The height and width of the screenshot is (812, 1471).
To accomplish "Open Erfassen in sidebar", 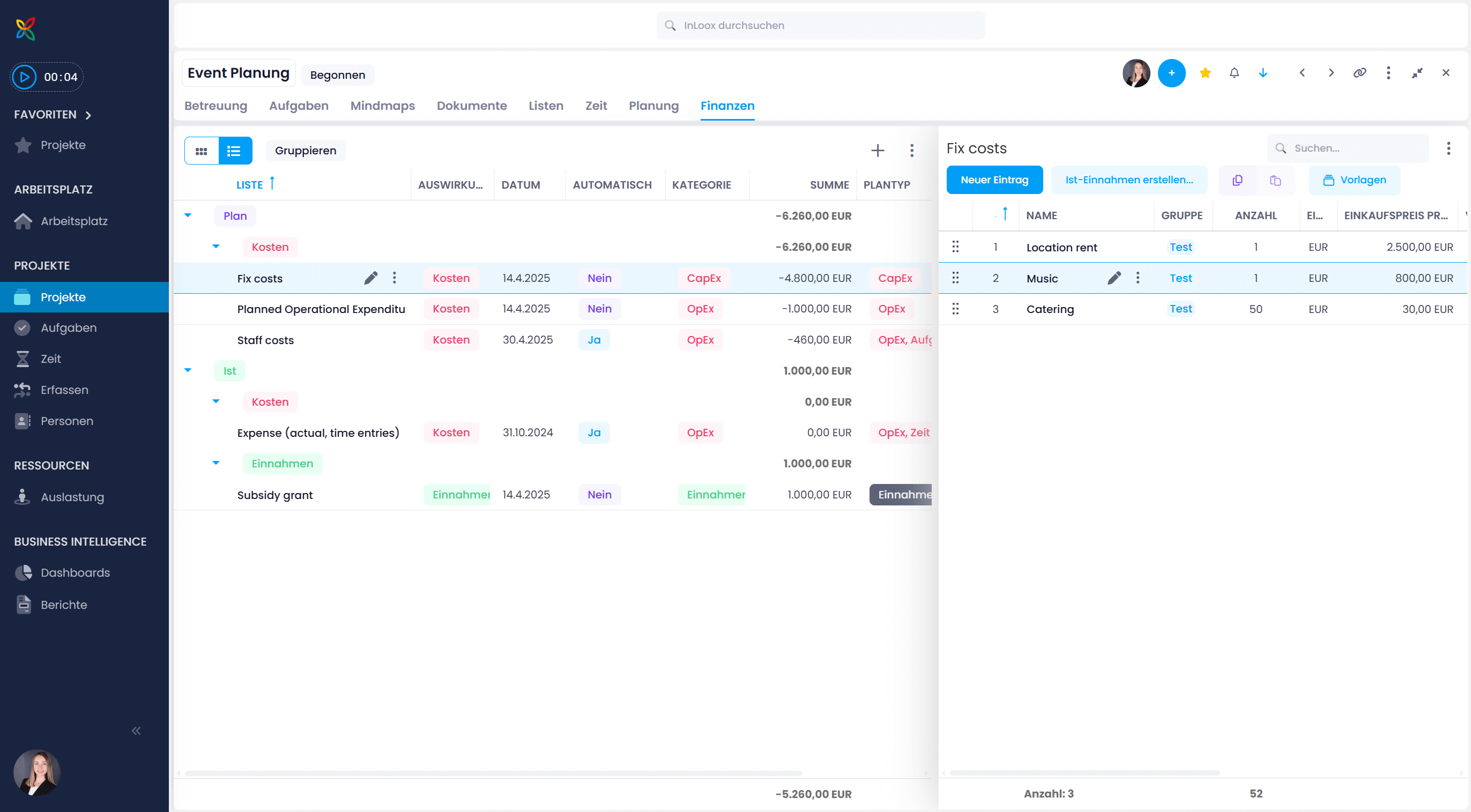I will pyautogui.click(x=64, y=390).
